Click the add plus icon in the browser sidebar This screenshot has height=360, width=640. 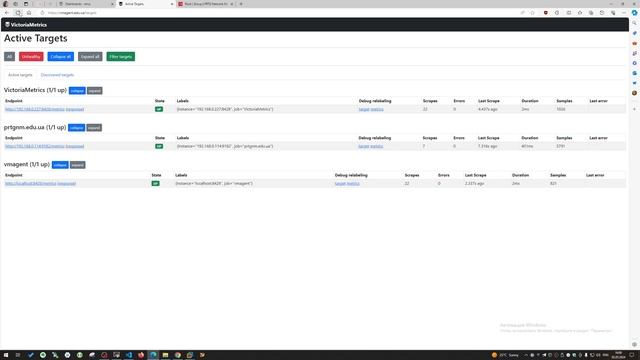point(635,109)
